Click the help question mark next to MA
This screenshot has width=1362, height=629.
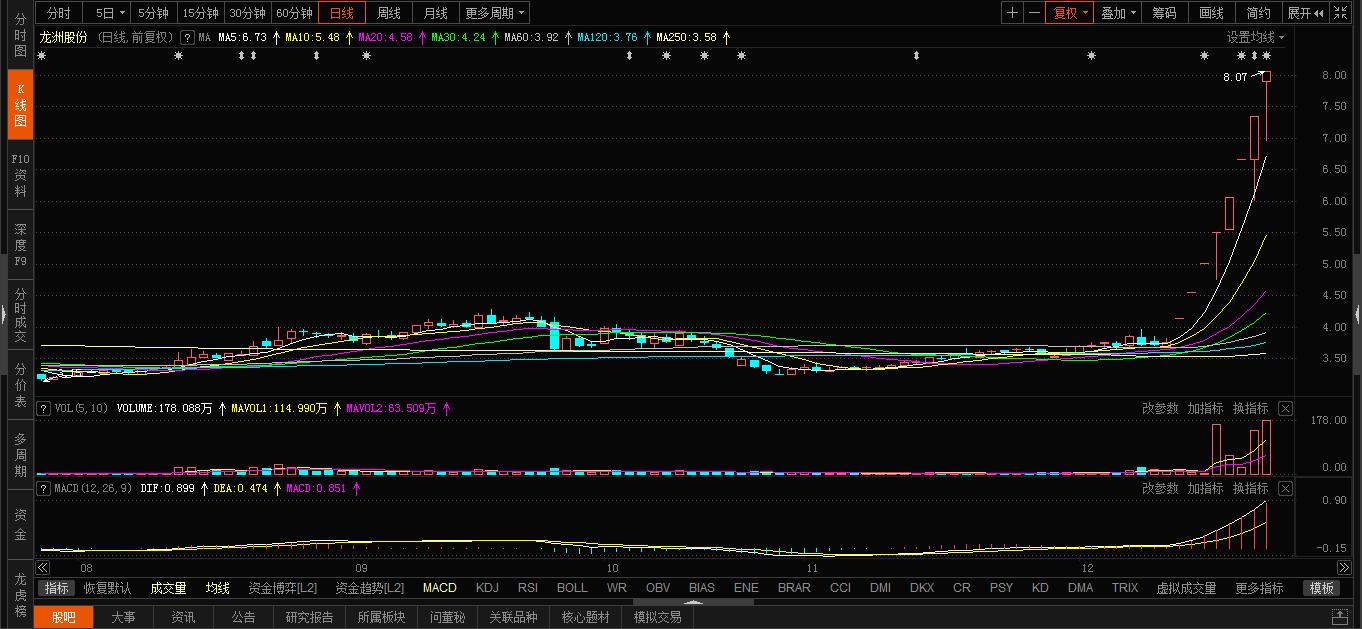(x=187, y=37)
